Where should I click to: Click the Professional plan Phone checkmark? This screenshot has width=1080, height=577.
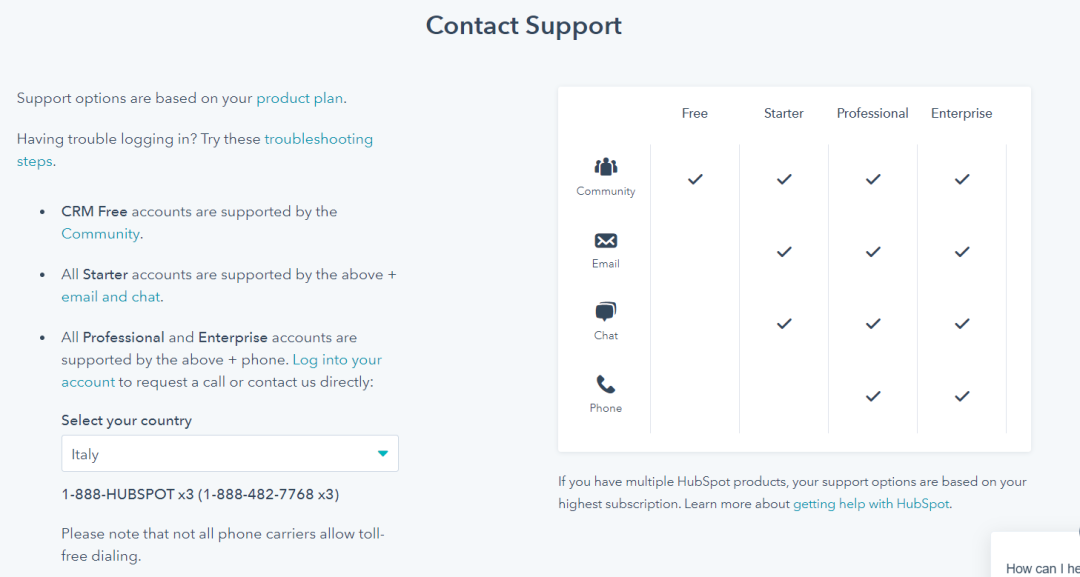(873, 396)
